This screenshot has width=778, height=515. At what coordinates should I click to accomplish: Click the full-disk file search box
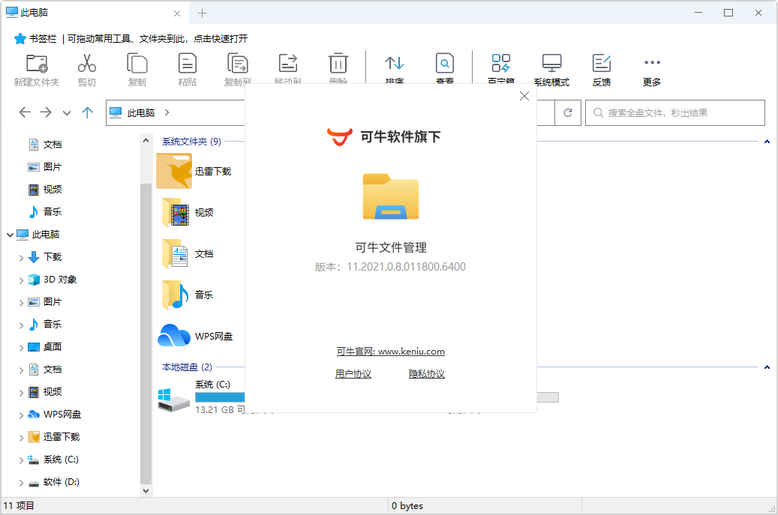pos(680,113)
